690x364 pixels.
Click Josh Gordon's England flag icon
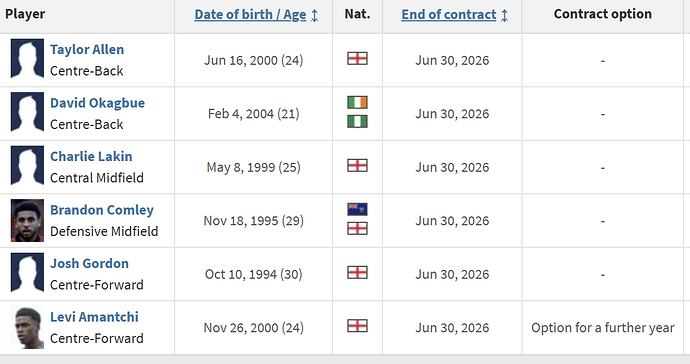click(357, 272)
